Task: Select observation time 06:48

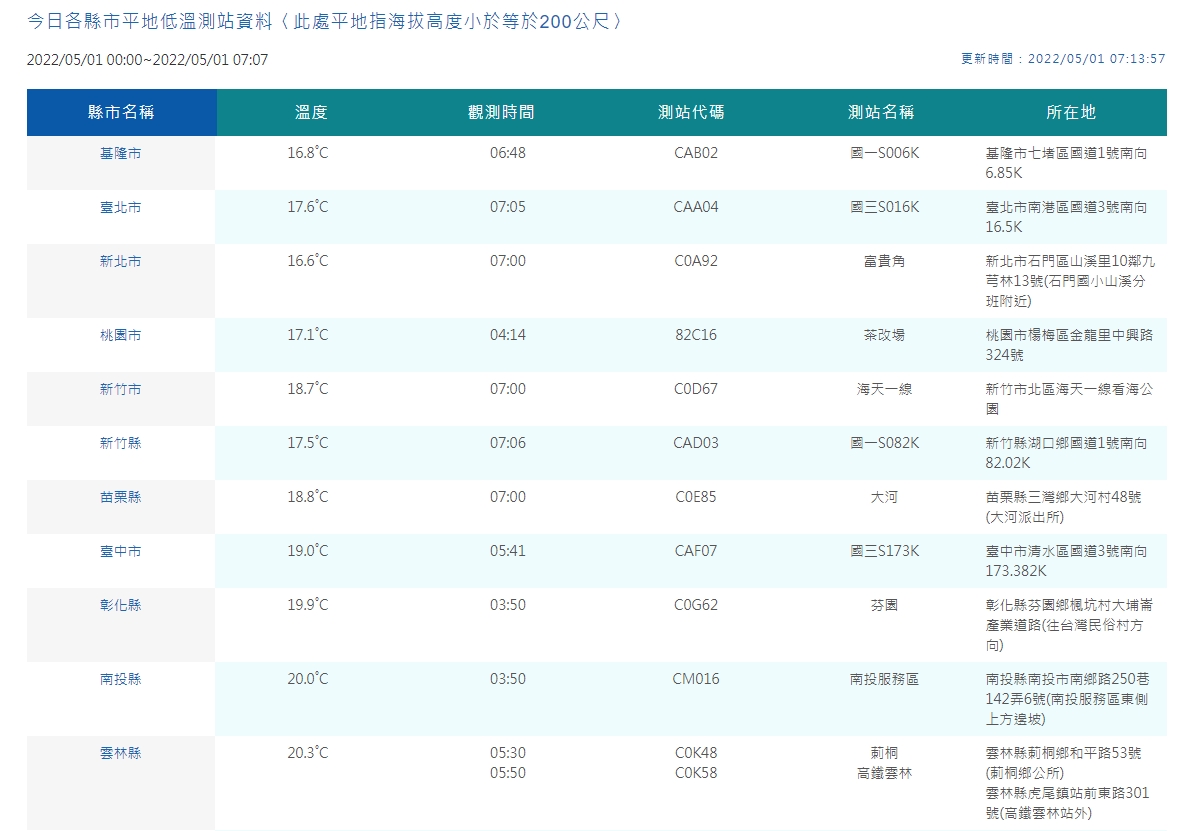Action: click(508, 153)
